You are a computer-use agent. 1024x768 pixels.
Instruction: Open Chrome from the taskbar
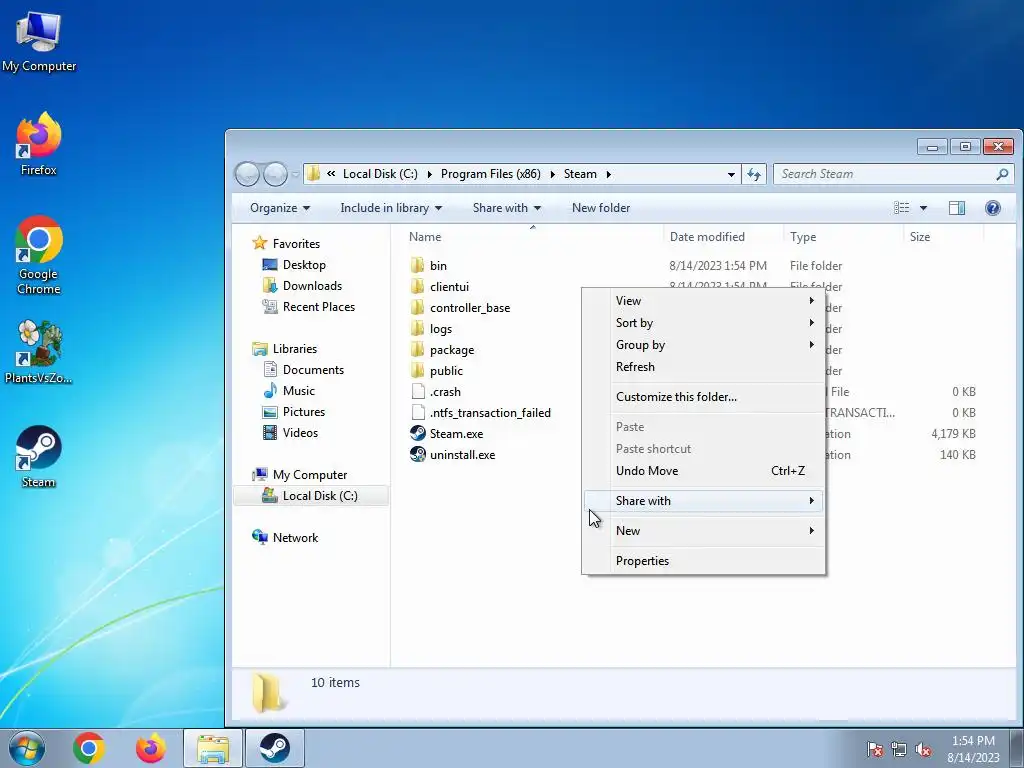(89, 748)
